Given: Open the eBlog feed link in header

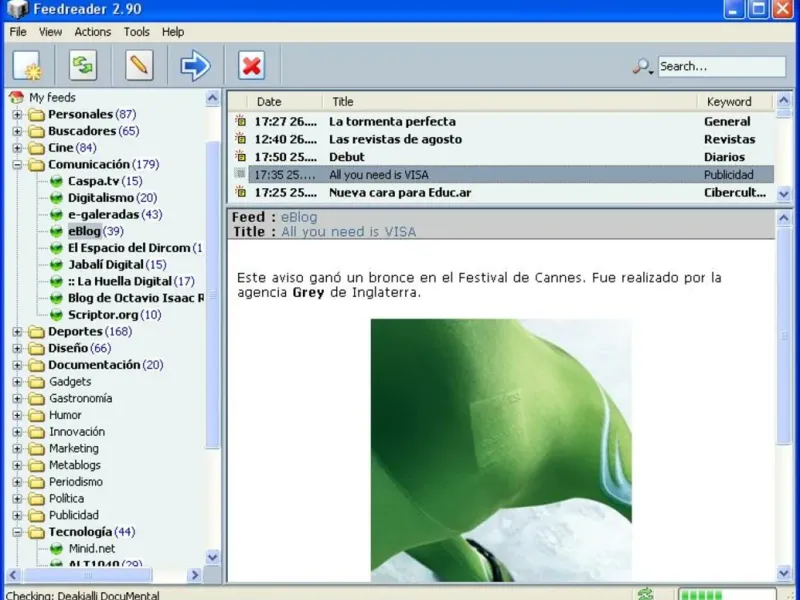Looking at the screenshot, I should click(299, 217).
